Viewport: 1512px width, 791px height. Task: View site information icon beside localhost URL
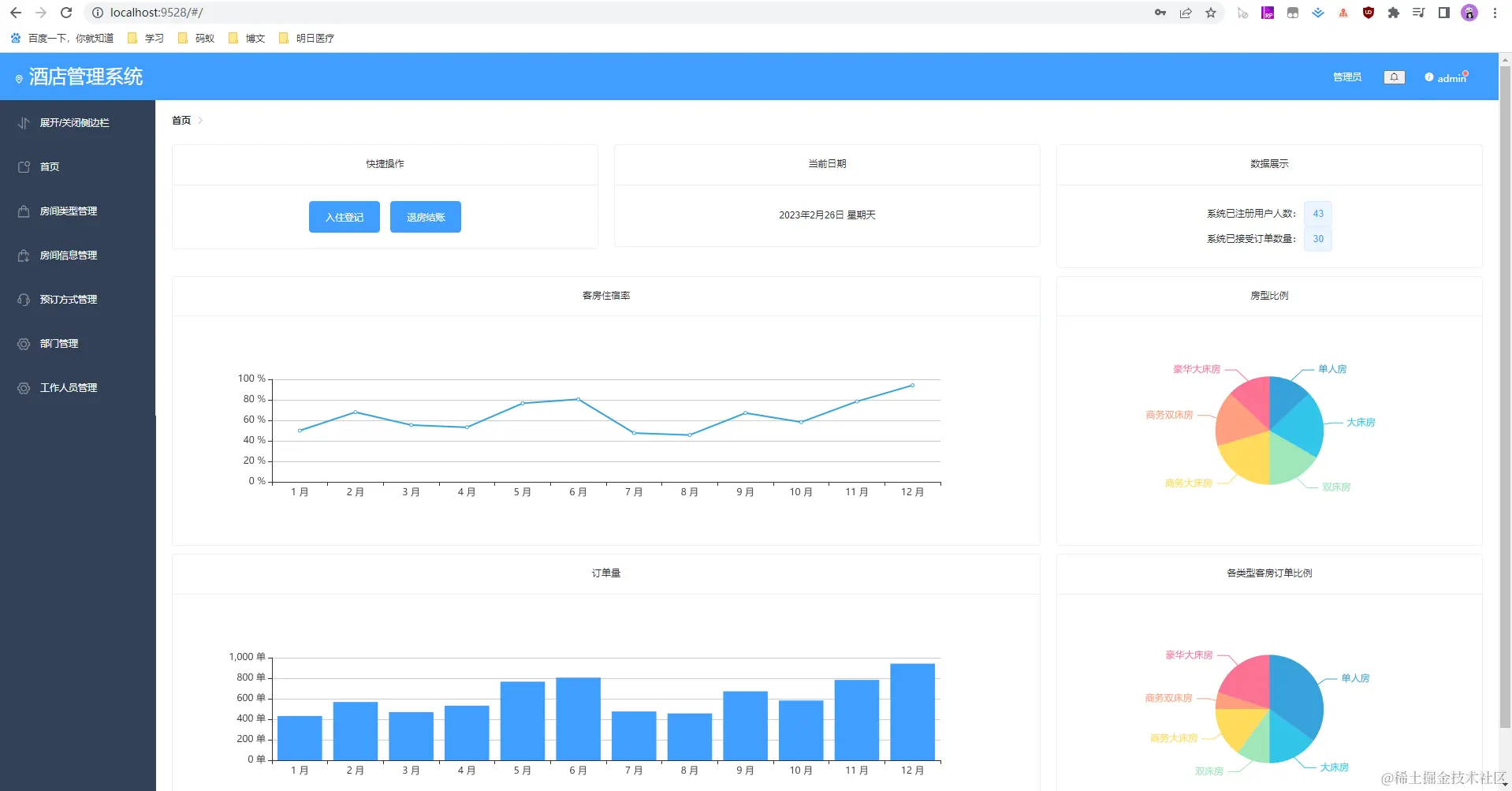pyautogui.click(x=98, y=13)
